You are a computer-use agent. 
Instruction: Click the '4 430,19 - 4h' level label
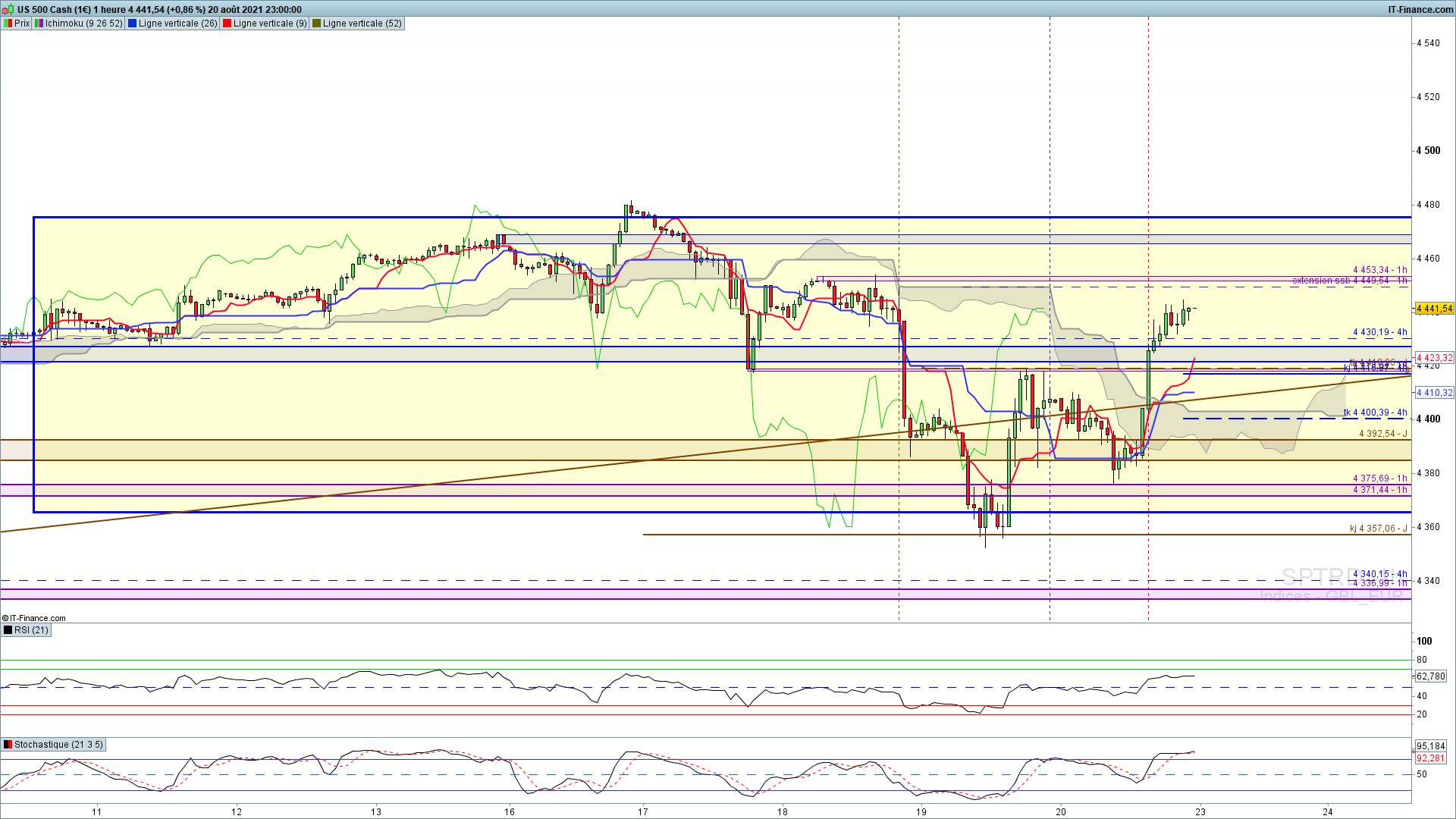tap(1380, 332)
